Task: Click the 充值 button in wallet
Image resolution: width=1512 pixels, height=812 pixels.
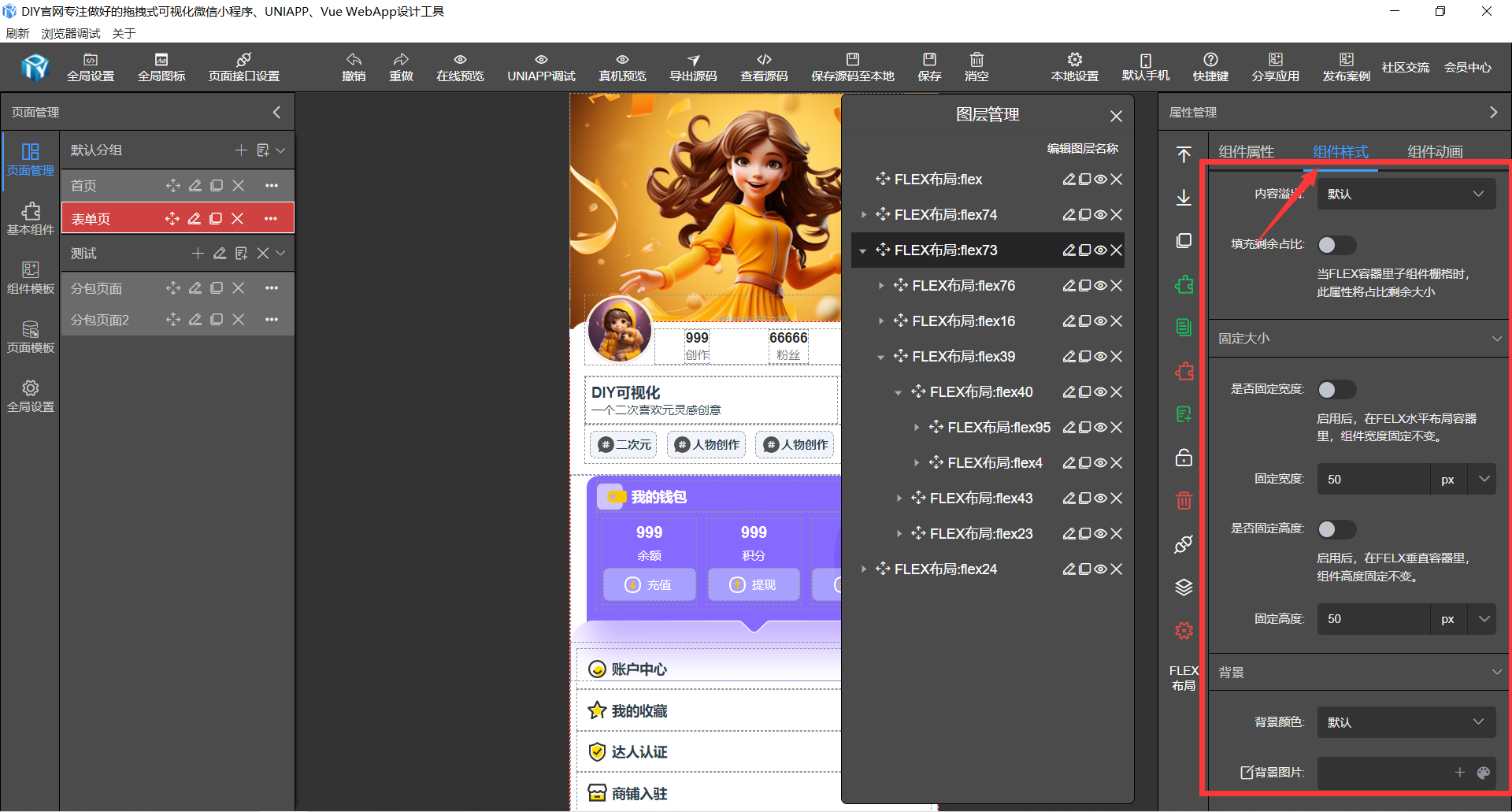Action: click(x=649, y=584)
